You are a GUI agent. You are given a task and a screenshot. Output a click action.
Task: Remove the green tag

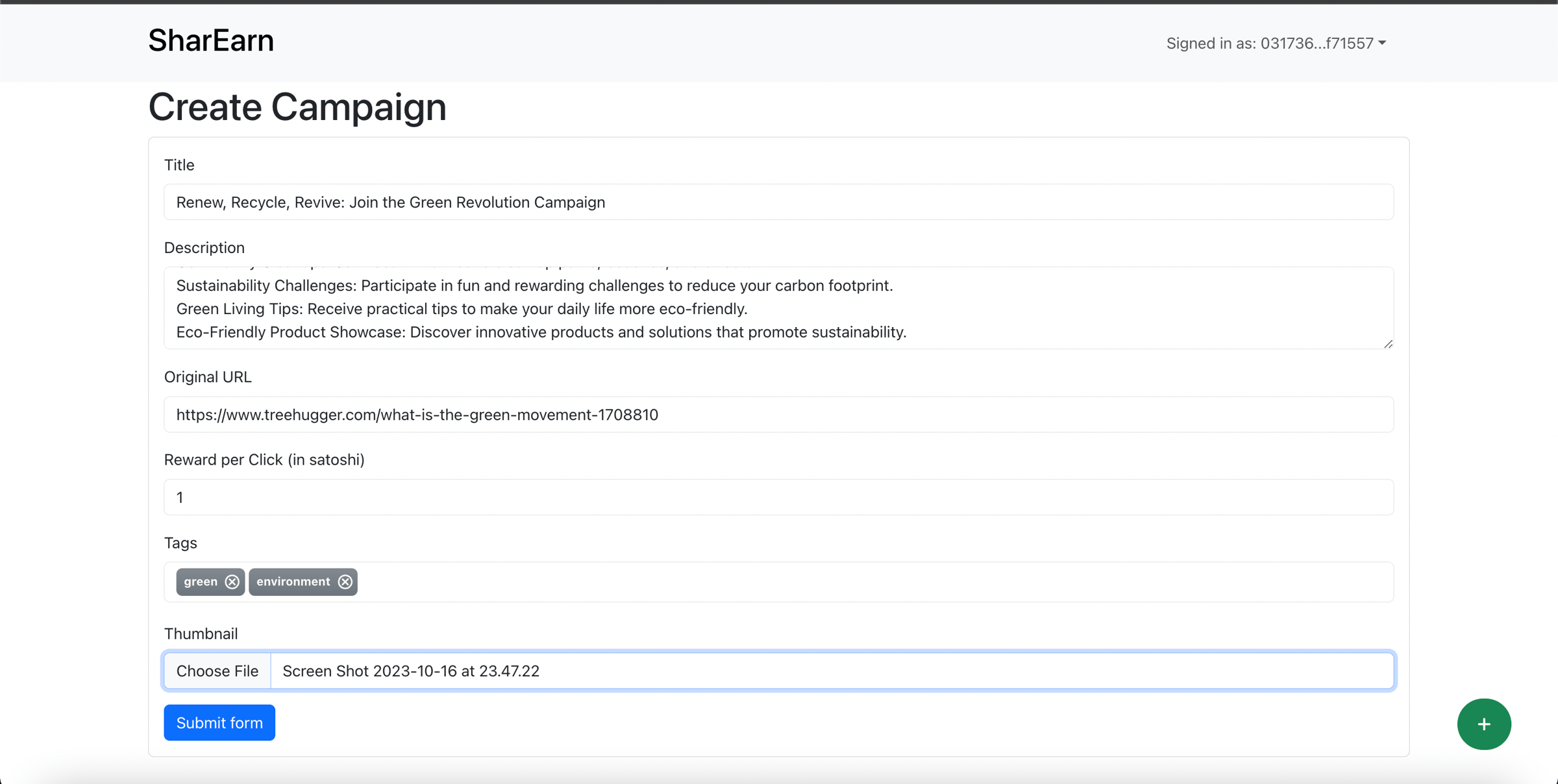coord(232,582)
